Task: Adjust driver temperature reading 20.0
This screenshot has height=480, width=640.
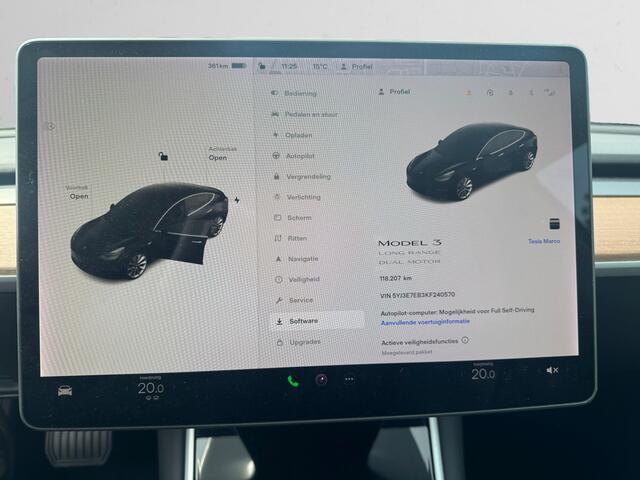Action: point(151,388)
